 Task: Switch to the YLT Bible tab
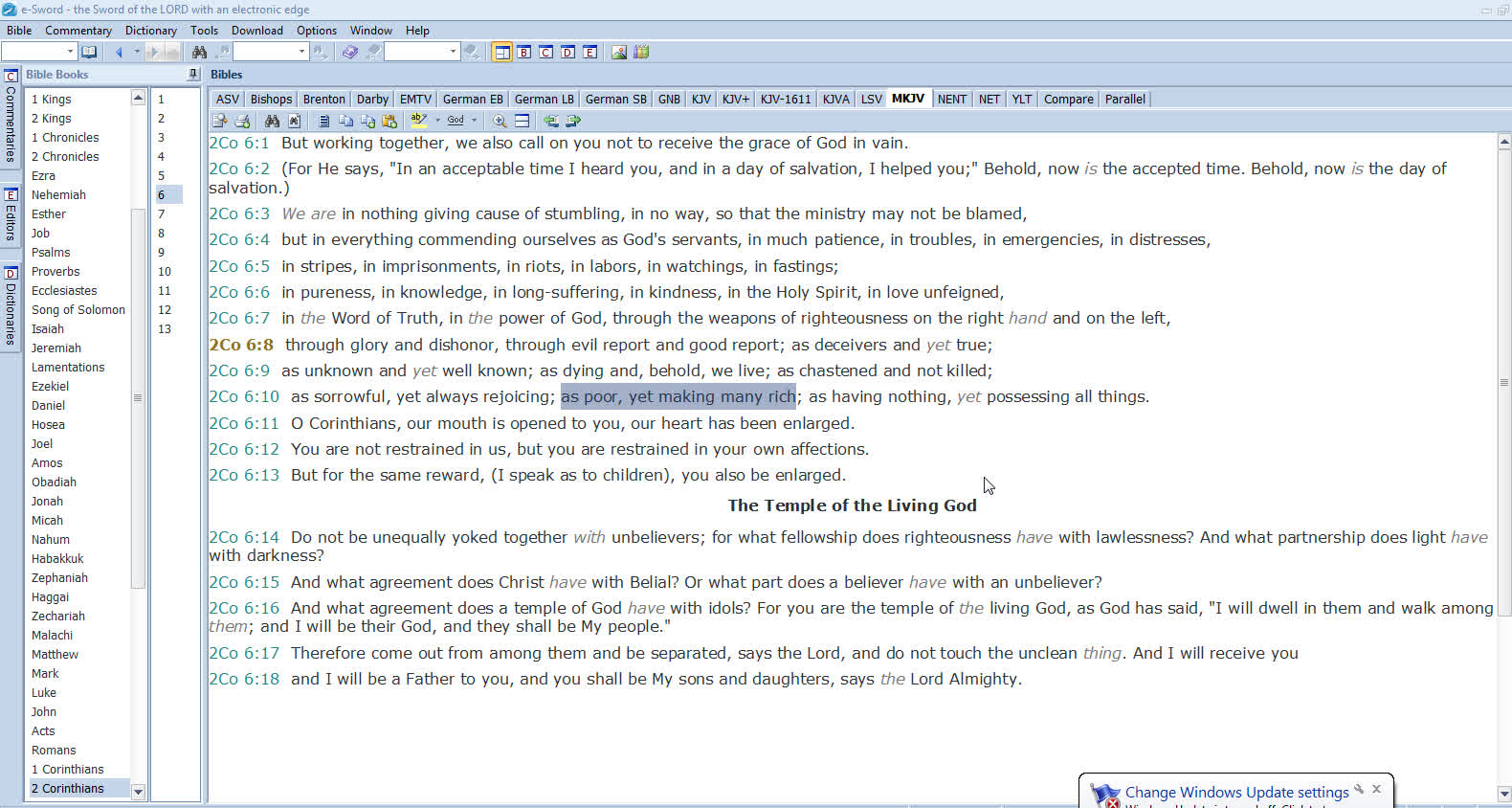point(1022,99)
